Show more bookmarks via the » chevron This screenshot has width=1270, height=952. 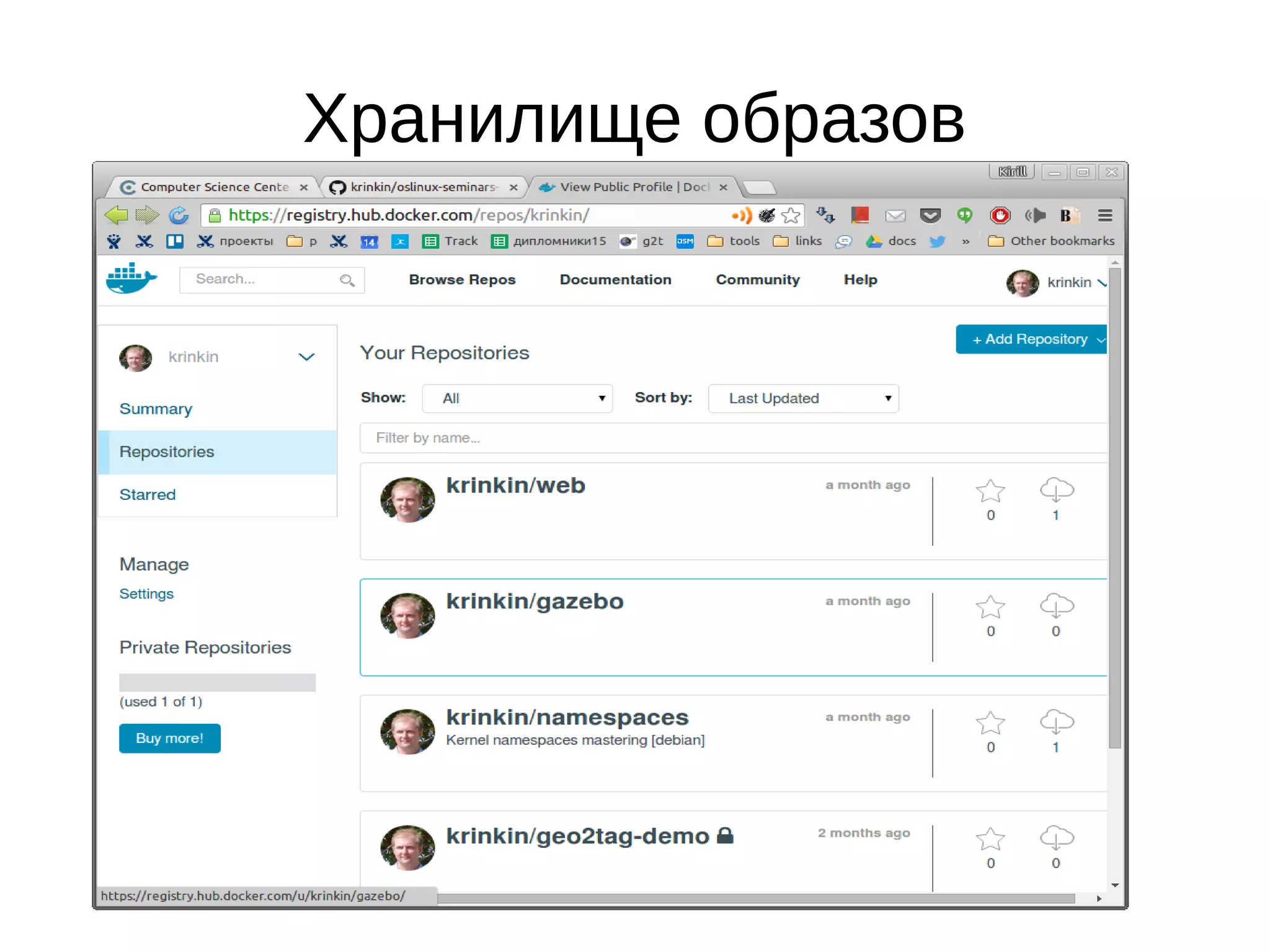point(966,242)
